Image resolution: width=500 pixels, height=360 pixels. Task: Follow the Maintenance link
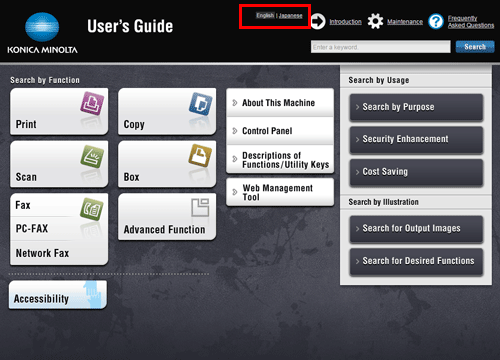pyautogui.click(x=405, y=22)
